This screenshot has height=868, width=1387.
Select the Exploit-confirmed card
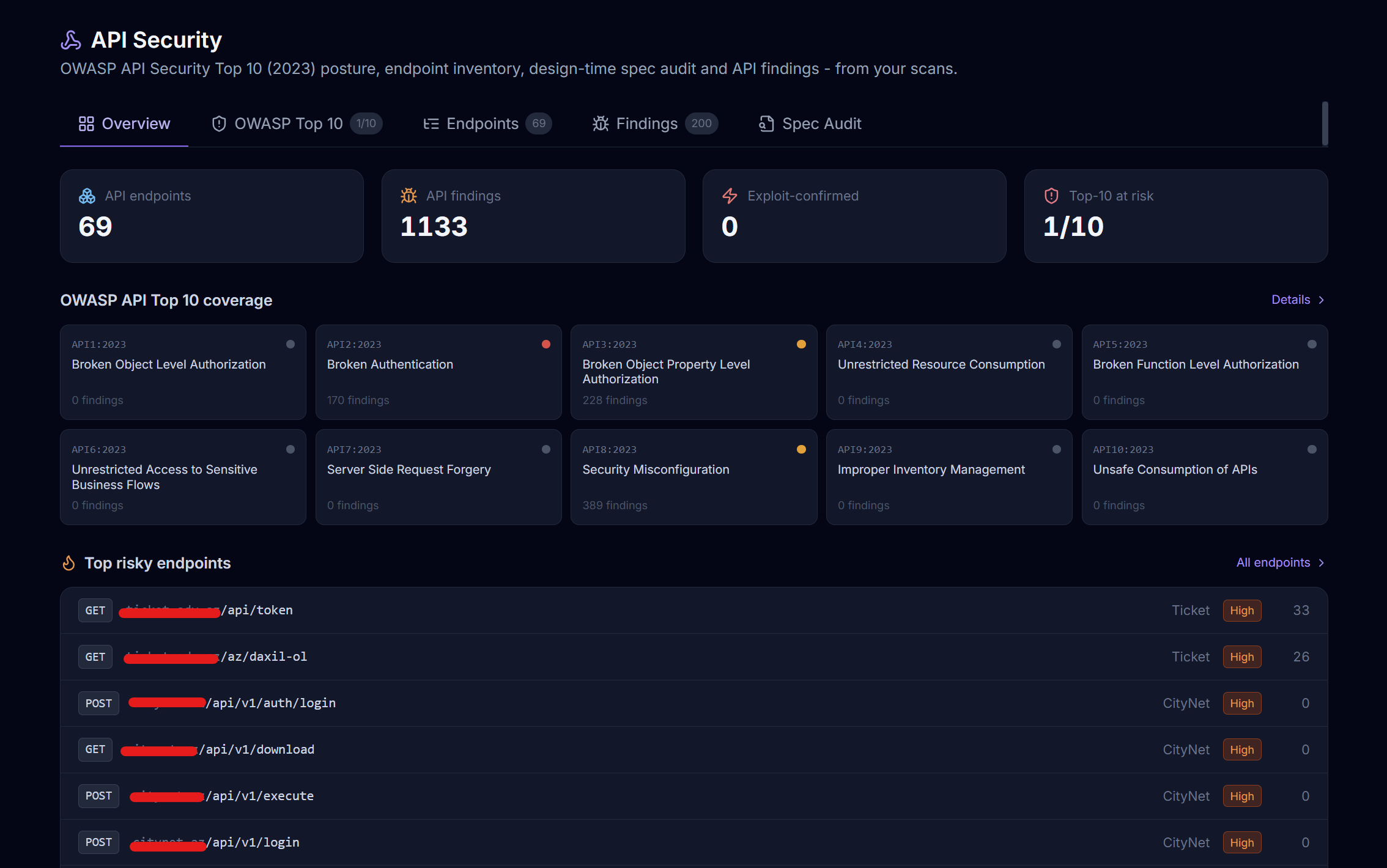pyautogui.click(x=854, y=216)
